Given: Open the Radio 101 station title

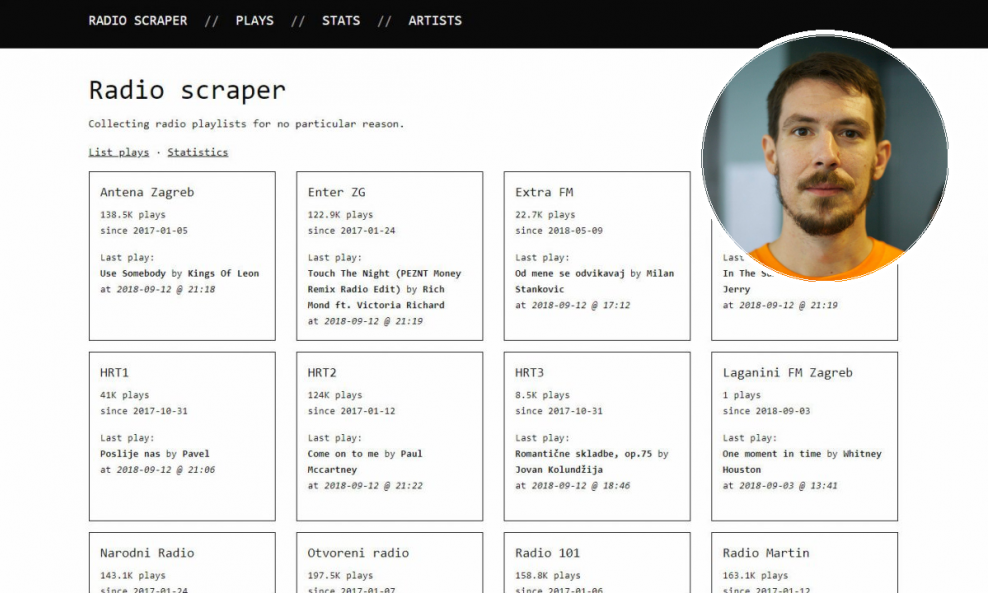Looking at the screenshot, I should 547,553.
